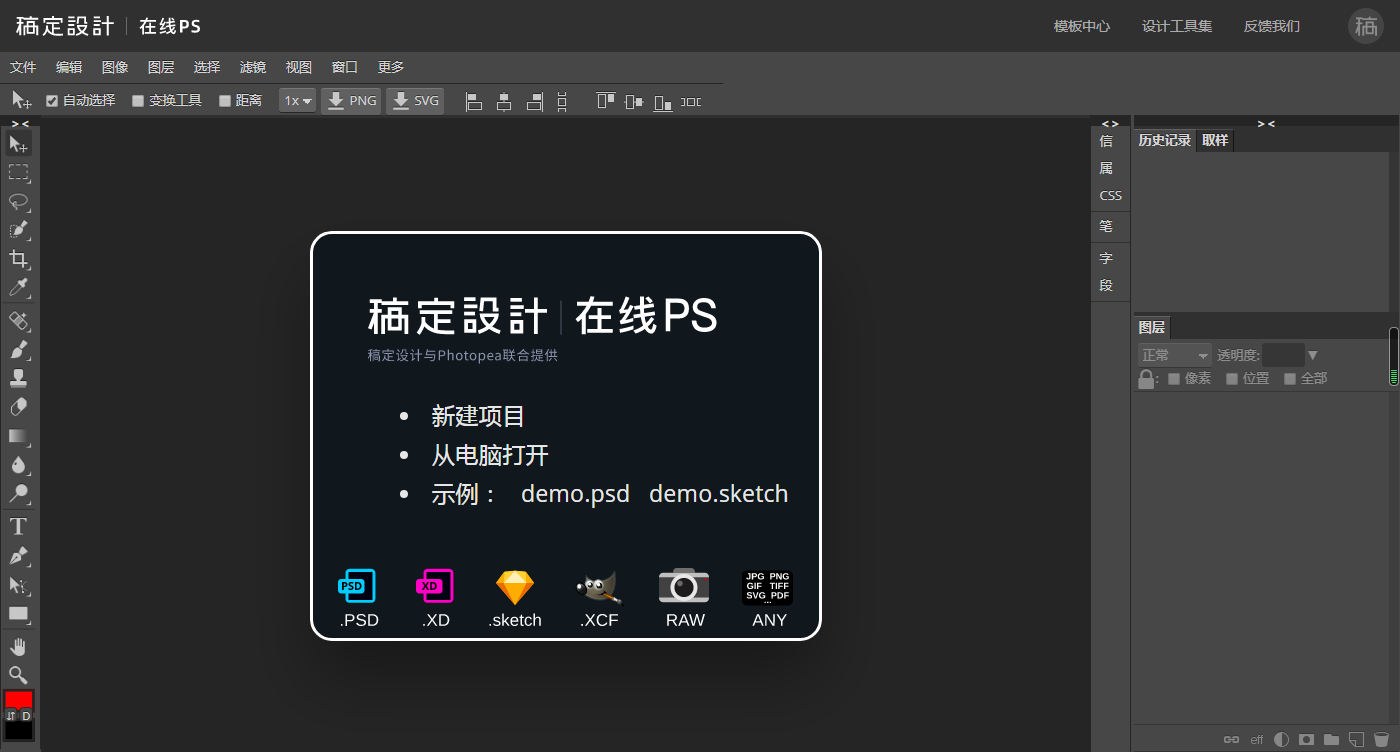Select the Path Selection tool
This screenshot has width=1400, height=752.
(19, 584)
